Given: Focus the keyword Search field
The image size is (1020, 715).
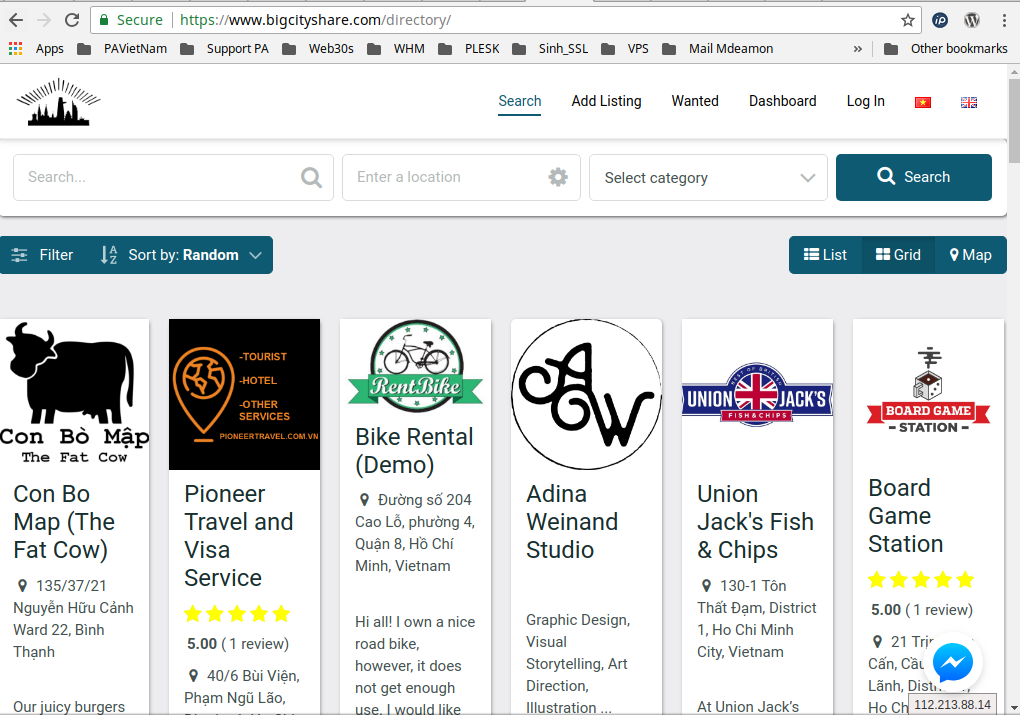Looking at the screenshot, I should pyautogui.click(x=173, y=177).
